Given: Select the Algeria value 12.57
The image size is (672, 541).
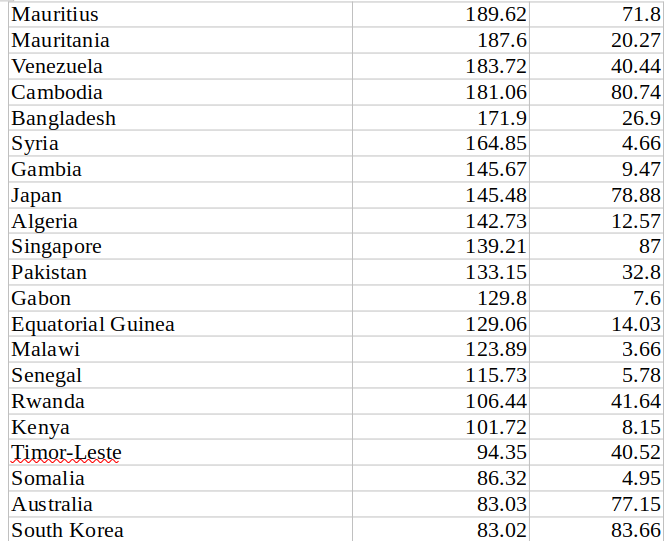Looking at the screenshot, I should coord(597,221).
